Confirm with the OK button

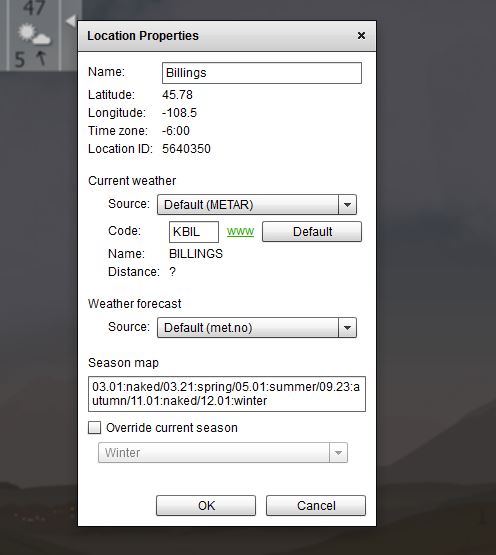pyautogui.click(x=206, y=505)
